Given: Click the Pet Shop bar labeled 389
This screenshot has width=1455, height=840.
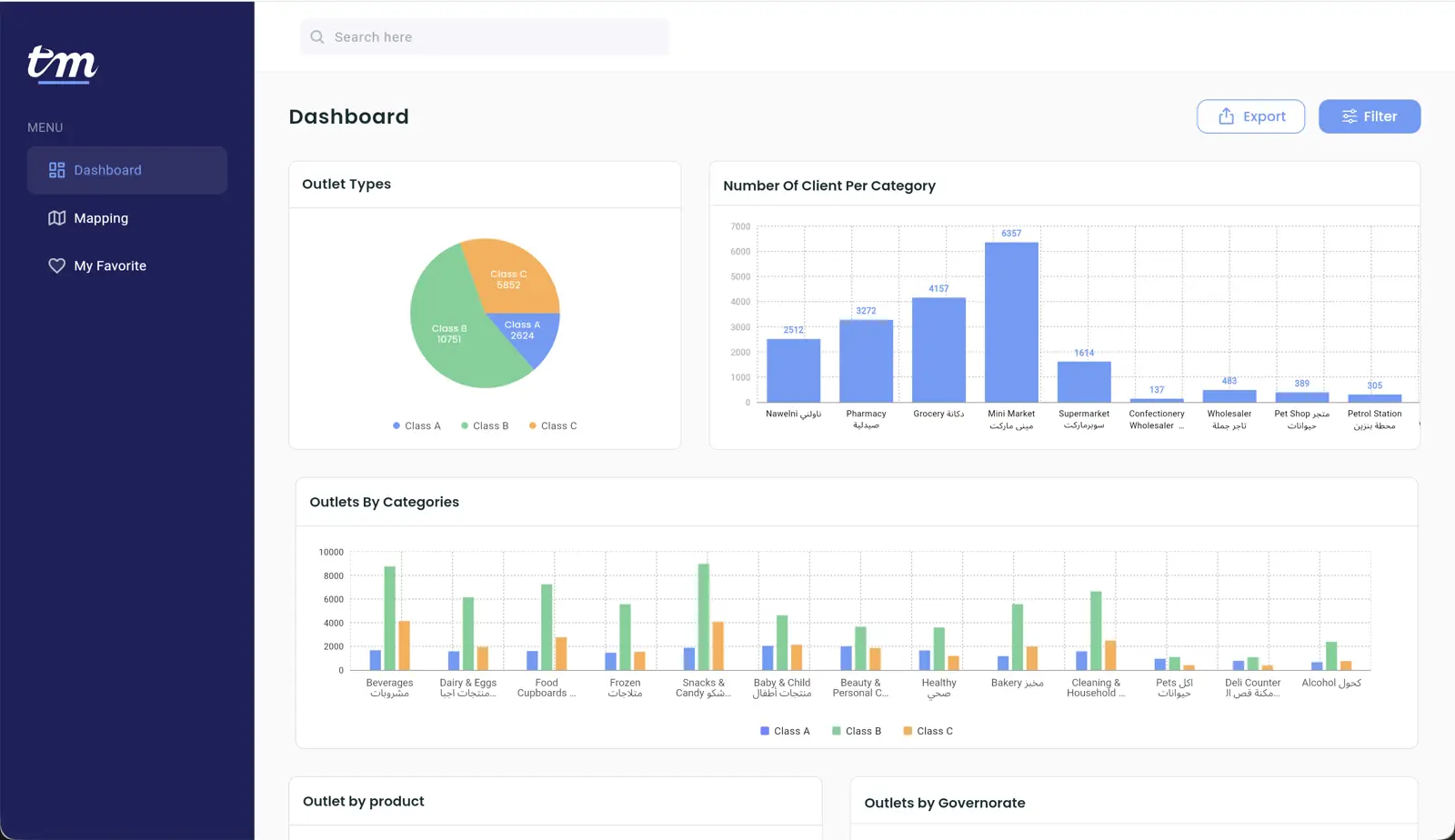Looking at the screenshot, I should coord(1302,397).
